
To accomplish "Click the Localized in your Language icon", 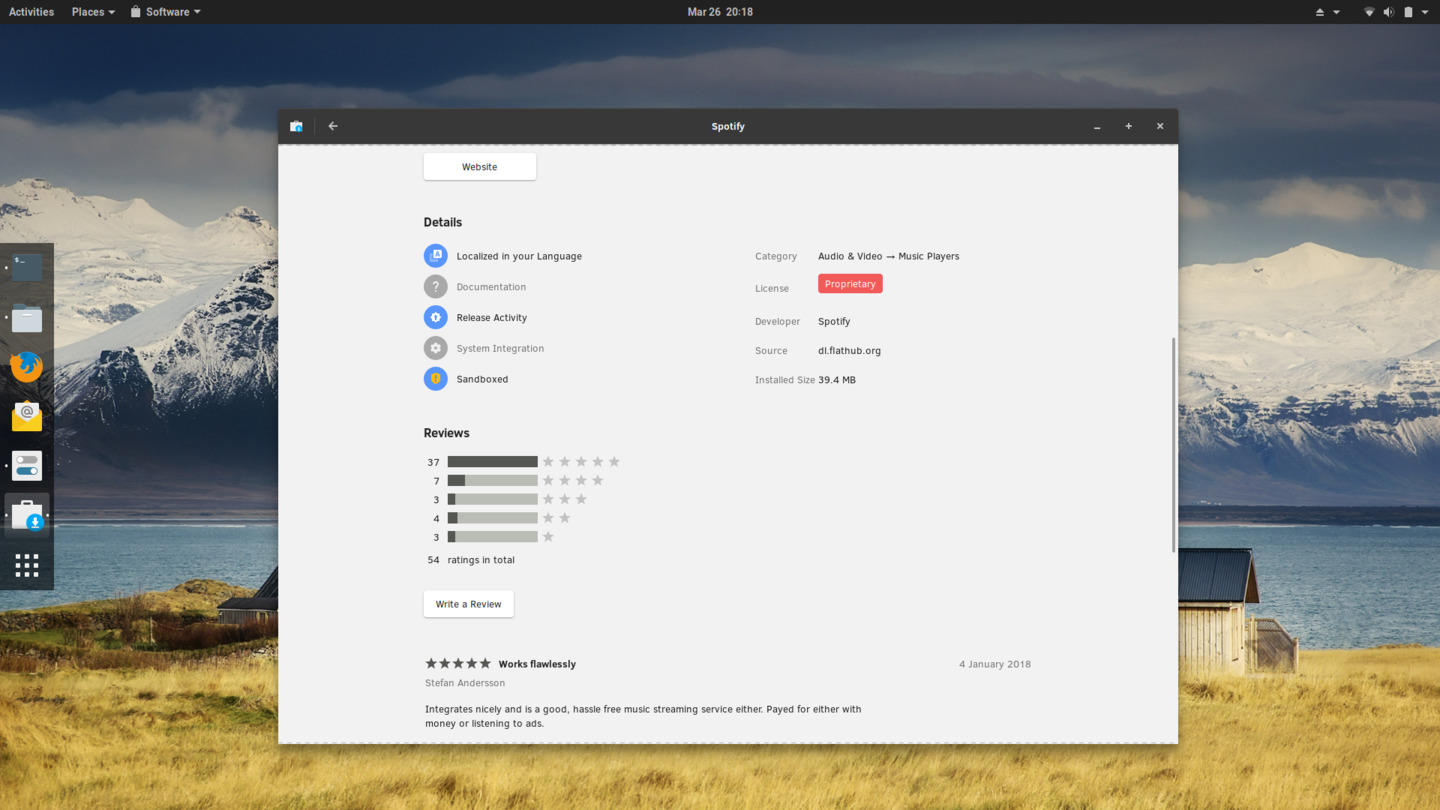I will coord(435,256).
